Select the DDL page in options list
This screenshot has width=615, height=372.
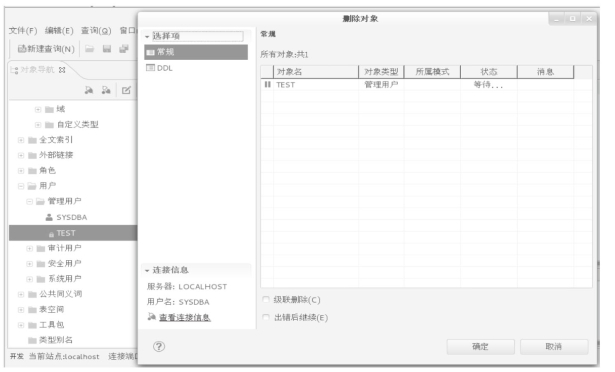pyautogui.click(x=164, y=68)
